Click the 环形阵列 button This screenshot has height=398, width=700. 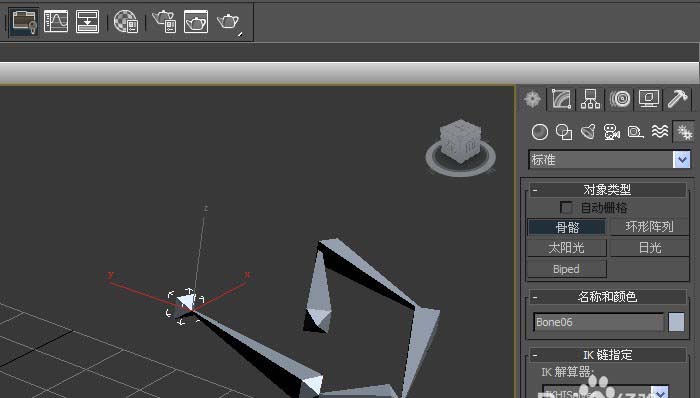pyautogui.click(x=650, y=227)
